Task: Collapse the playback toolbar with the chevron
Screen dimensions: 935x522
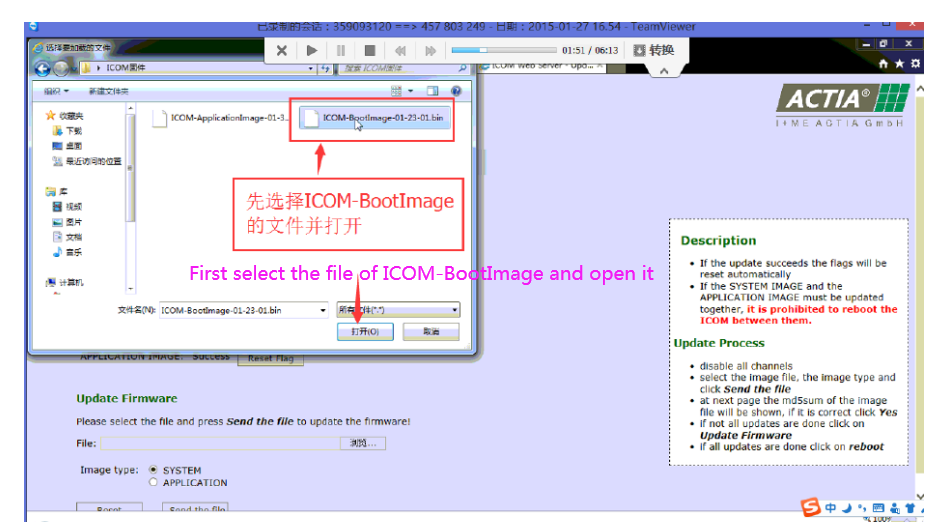Action: pyautogui.click(x=664, y=71)
